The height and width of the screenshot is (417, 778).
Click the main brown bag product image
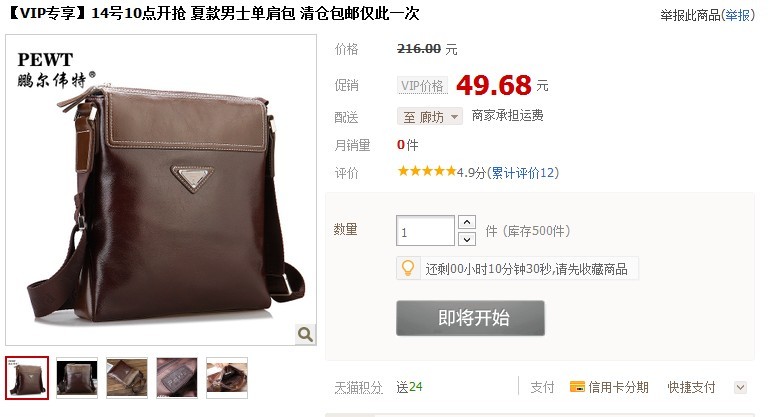[x=161, y=190]
